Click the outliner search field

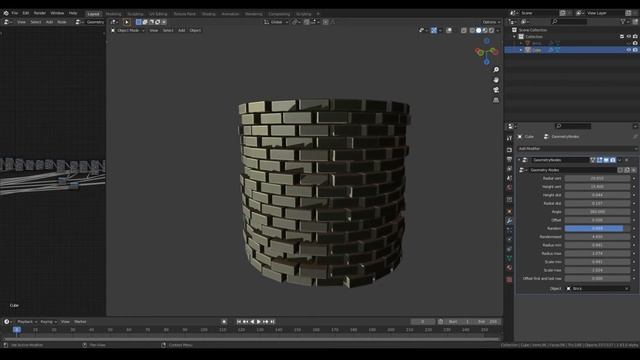tap(569, 22)
